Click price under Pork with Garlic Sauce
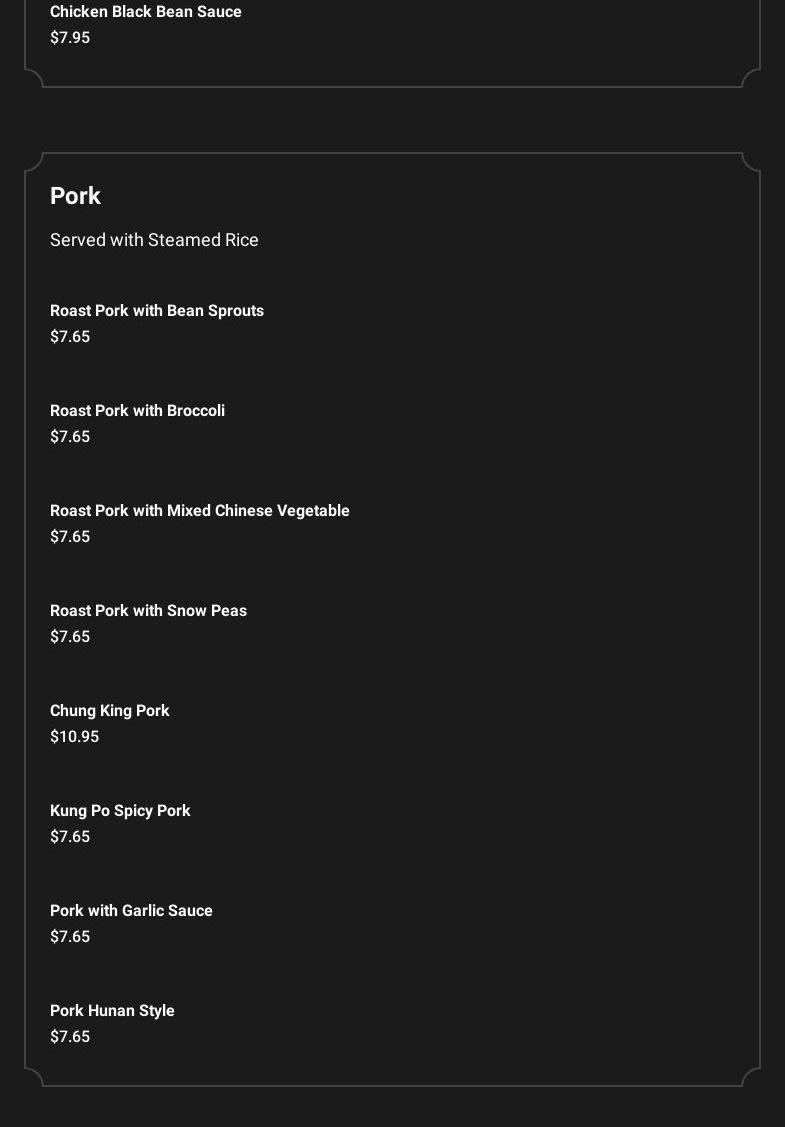Image resolution: width=785 pixels, height=1127 pixels. [x=70, y=936]
